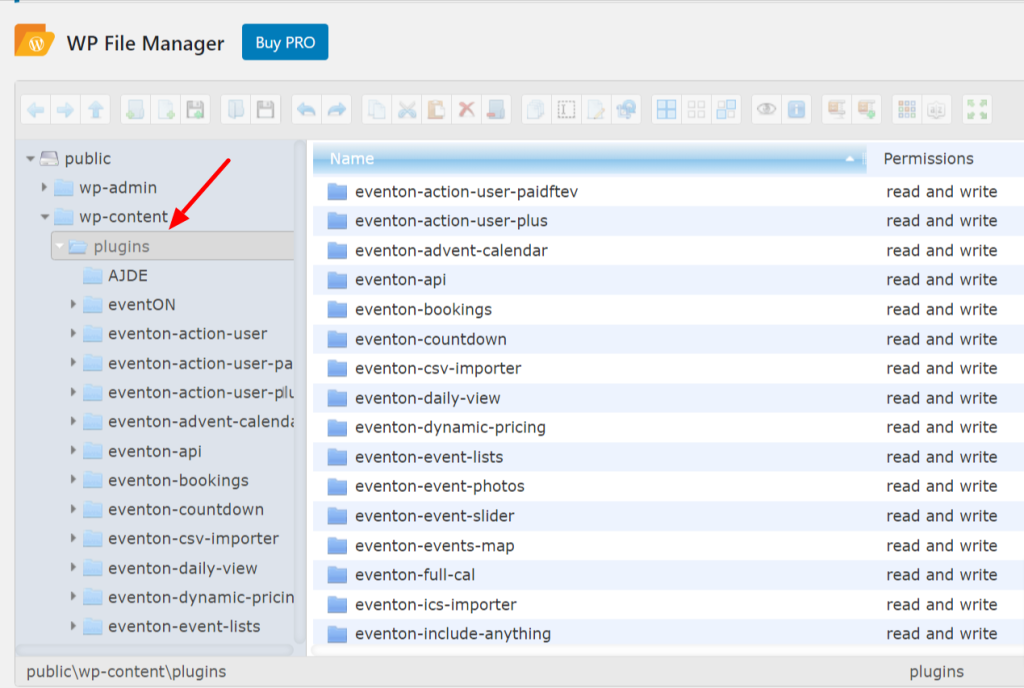1024x688 pixels.
Task: Click the Buy PRO button
Action: (x=285, y=42)
